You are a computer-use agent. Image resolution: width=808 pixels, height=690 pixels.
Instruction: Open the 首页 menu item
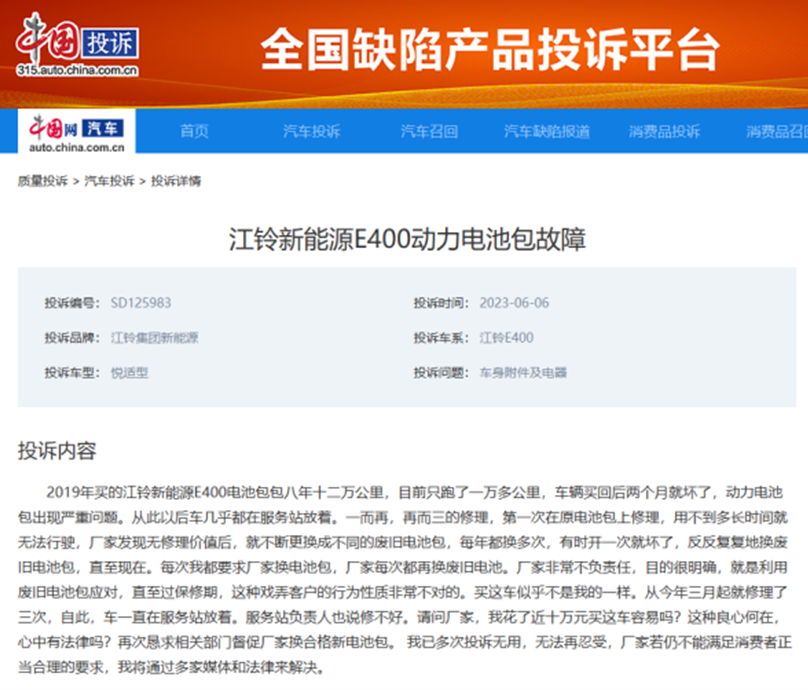tap(194, 131)
